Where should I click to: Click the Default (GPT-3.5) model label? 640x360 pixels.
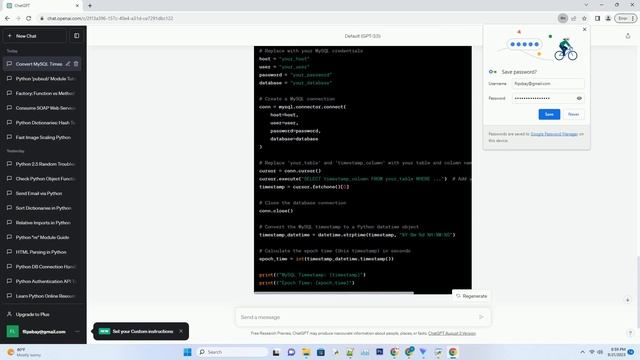pyautogui.click(x=362, y=36)
